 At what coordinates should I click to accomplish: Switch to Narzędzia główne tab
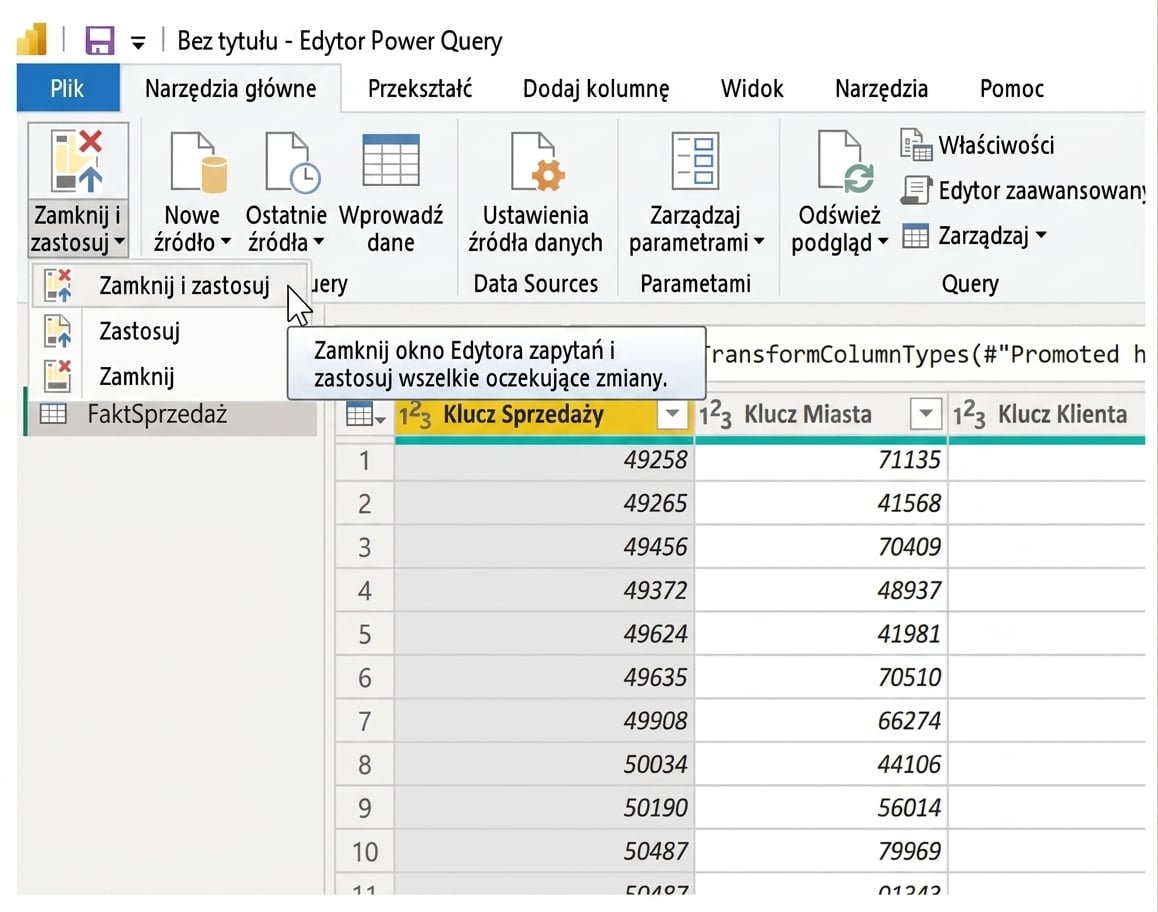(230, 89)
